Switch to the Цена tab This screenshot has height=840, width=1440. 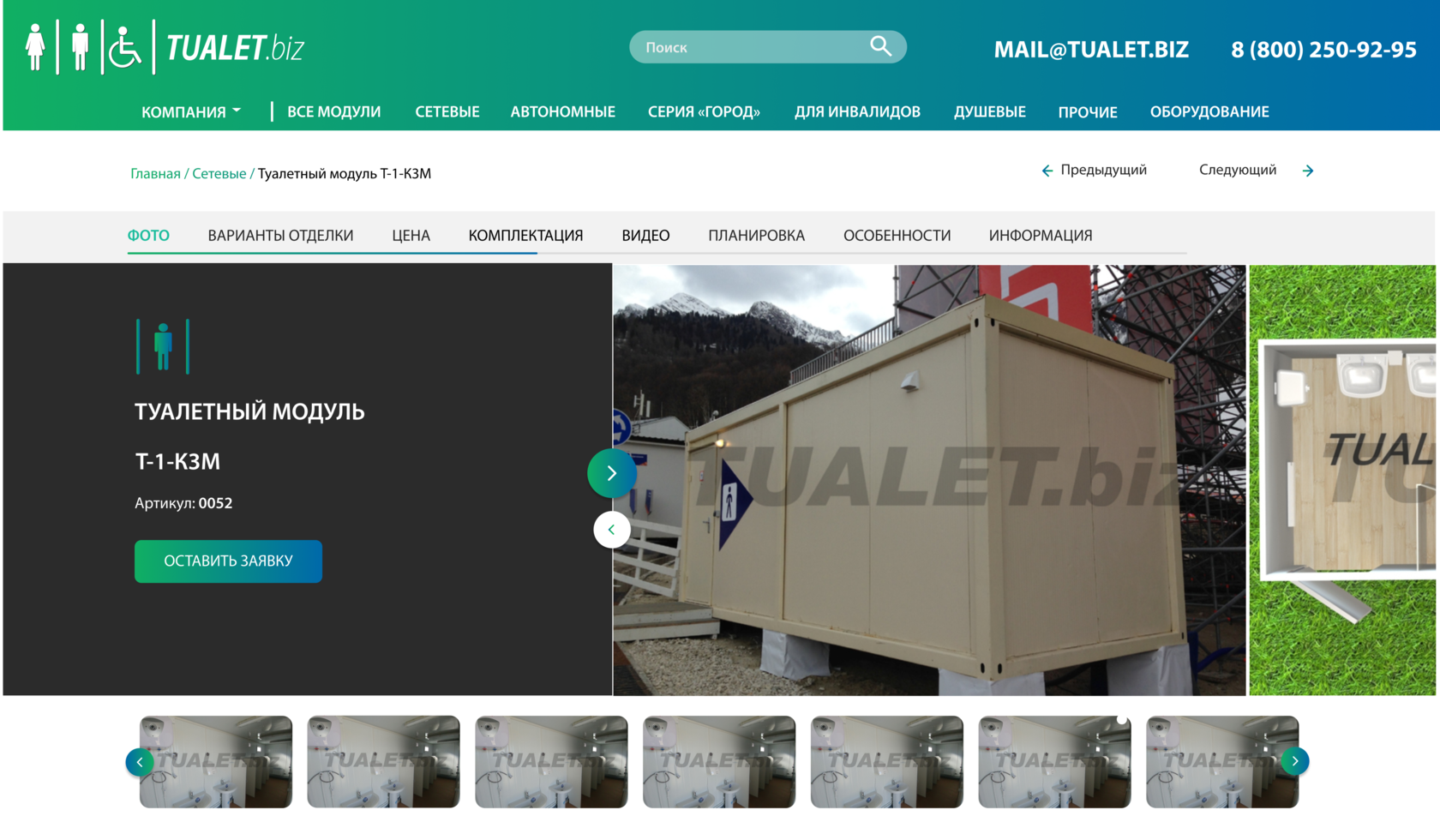point(411,236)
